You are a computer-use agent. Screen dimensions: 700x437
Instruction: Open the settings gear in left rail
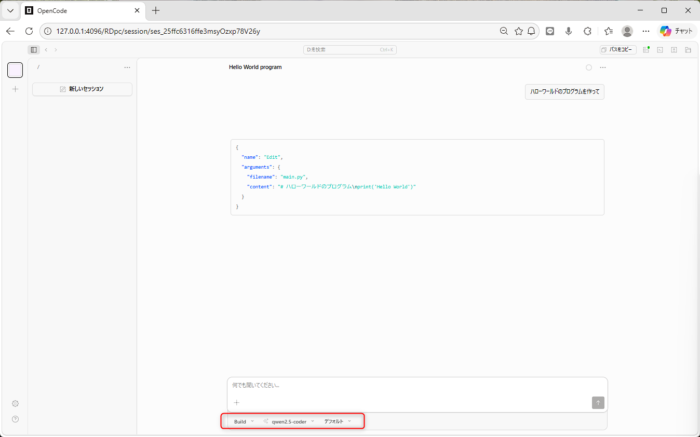click(15, 403)
